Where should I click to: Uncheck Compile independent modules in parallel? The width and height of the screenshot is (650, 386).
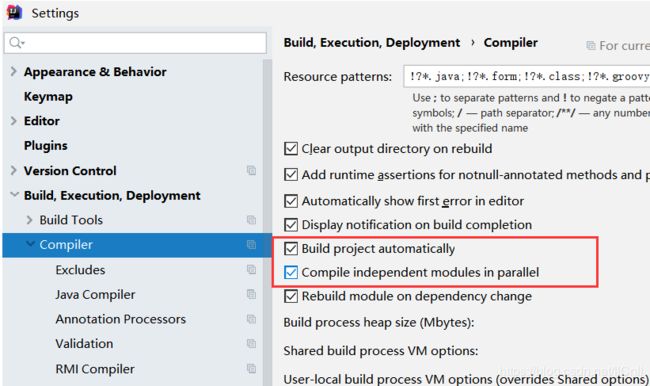(291, 272)
